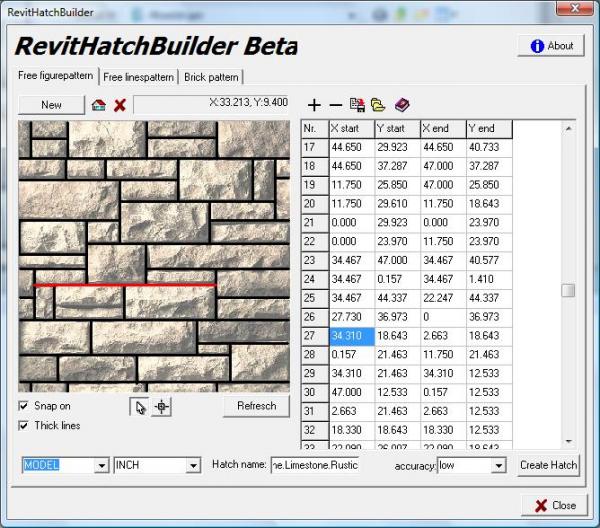The image size is (600, 528).
Task: Select the crosshair target tool
Action: pos(161,407)
